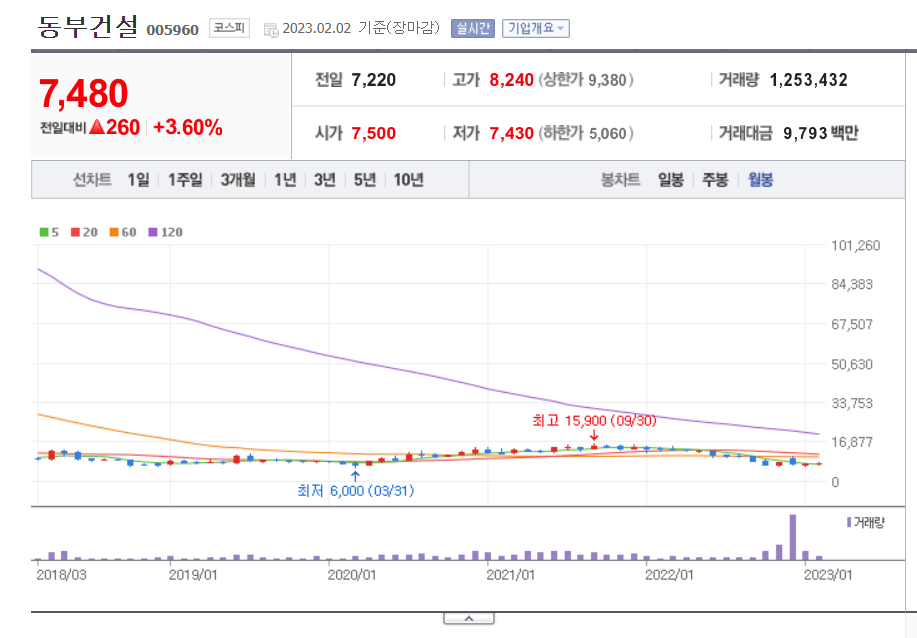Click the 101,260 y-axis label
Image resolution: width=917 pixels, height=638 pixels.
[856, 246]
